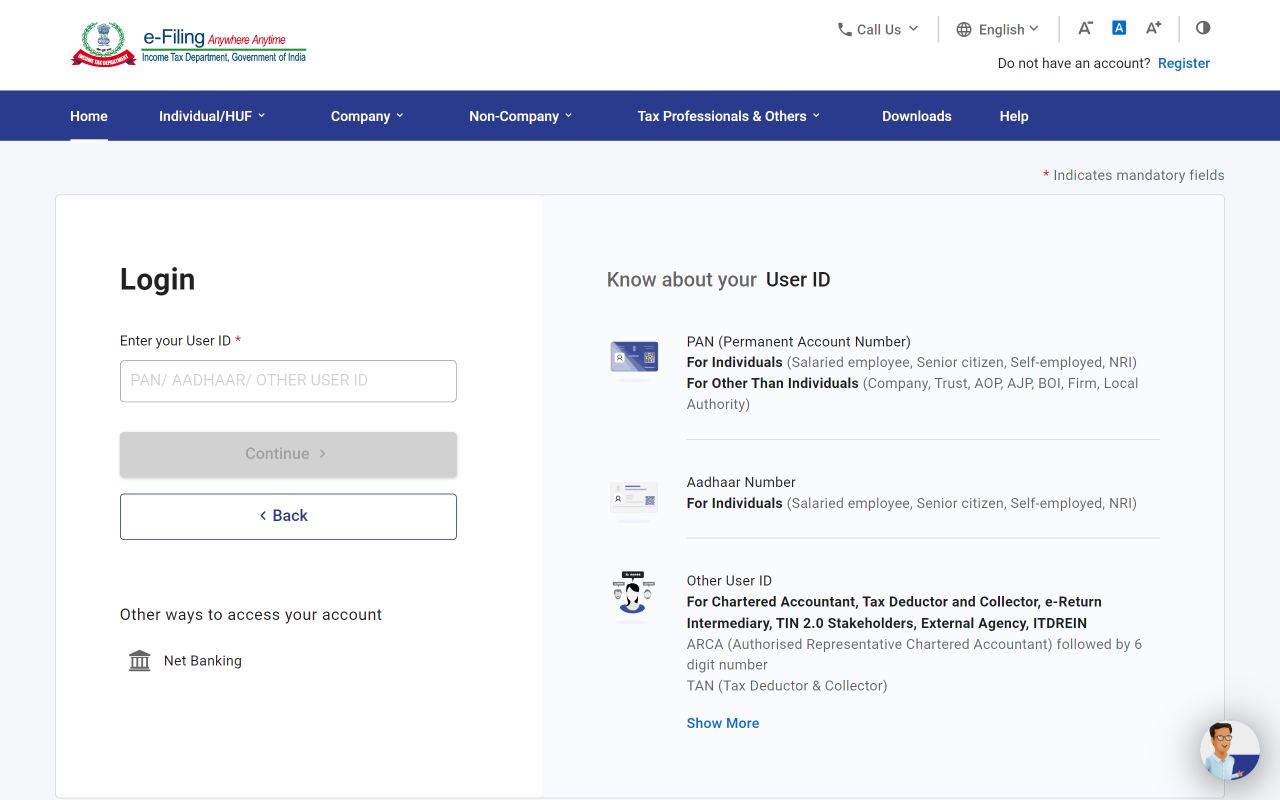Click 'TAN (Tax Deductor & Collector)' text

click(787, 686)
